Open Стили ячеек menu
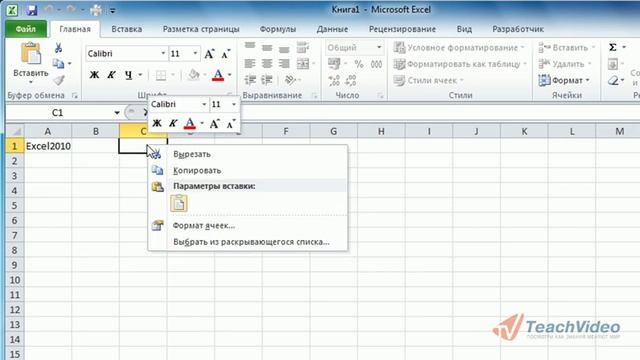Image resolution: width=640 pixels, height=360 pixels. pyautogui.click(x=428, y=80)
